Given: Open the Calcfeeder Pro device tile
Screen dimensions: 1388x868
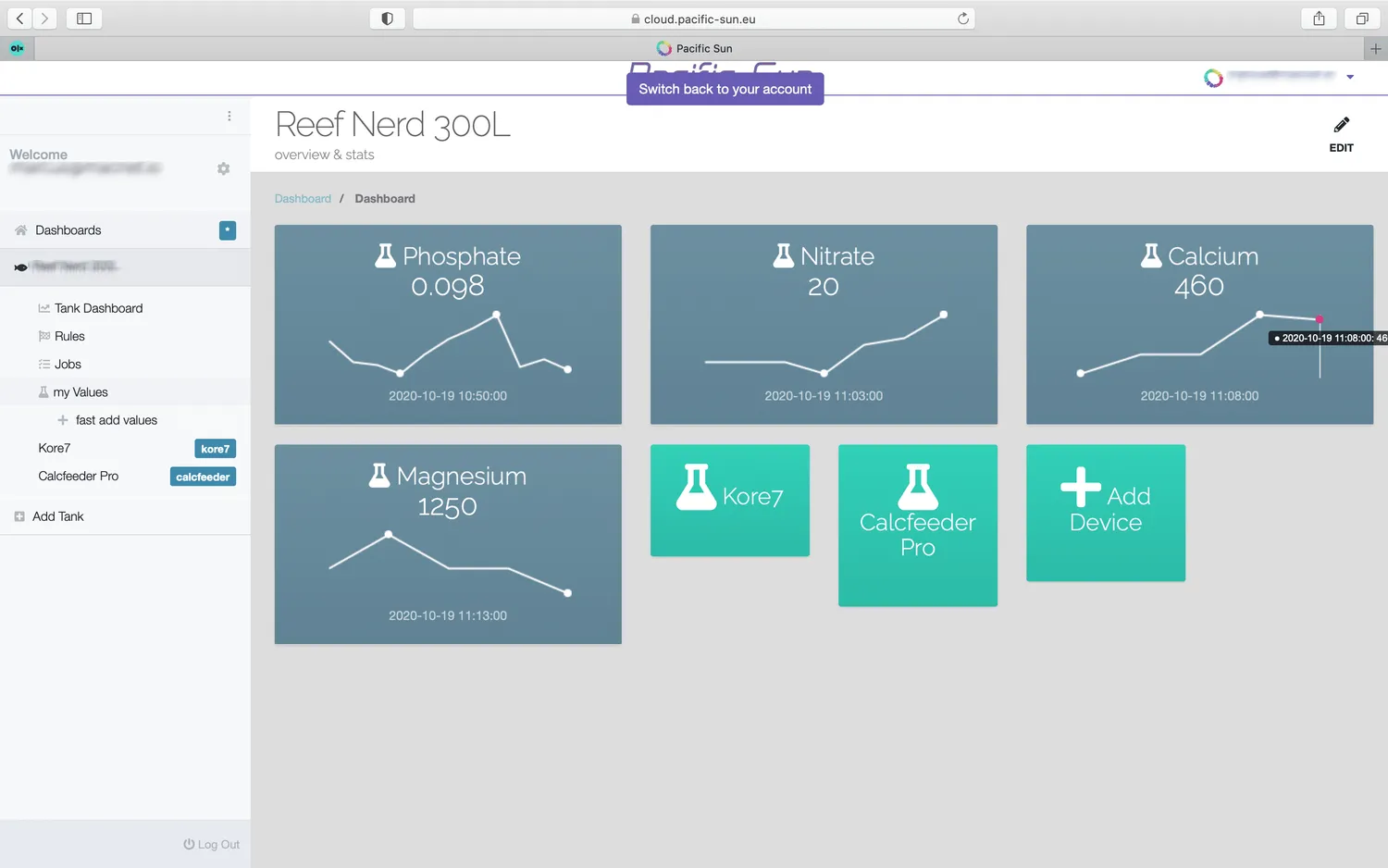Looking at the screenshot, I should pyautogui.click(x=918, y=526).
